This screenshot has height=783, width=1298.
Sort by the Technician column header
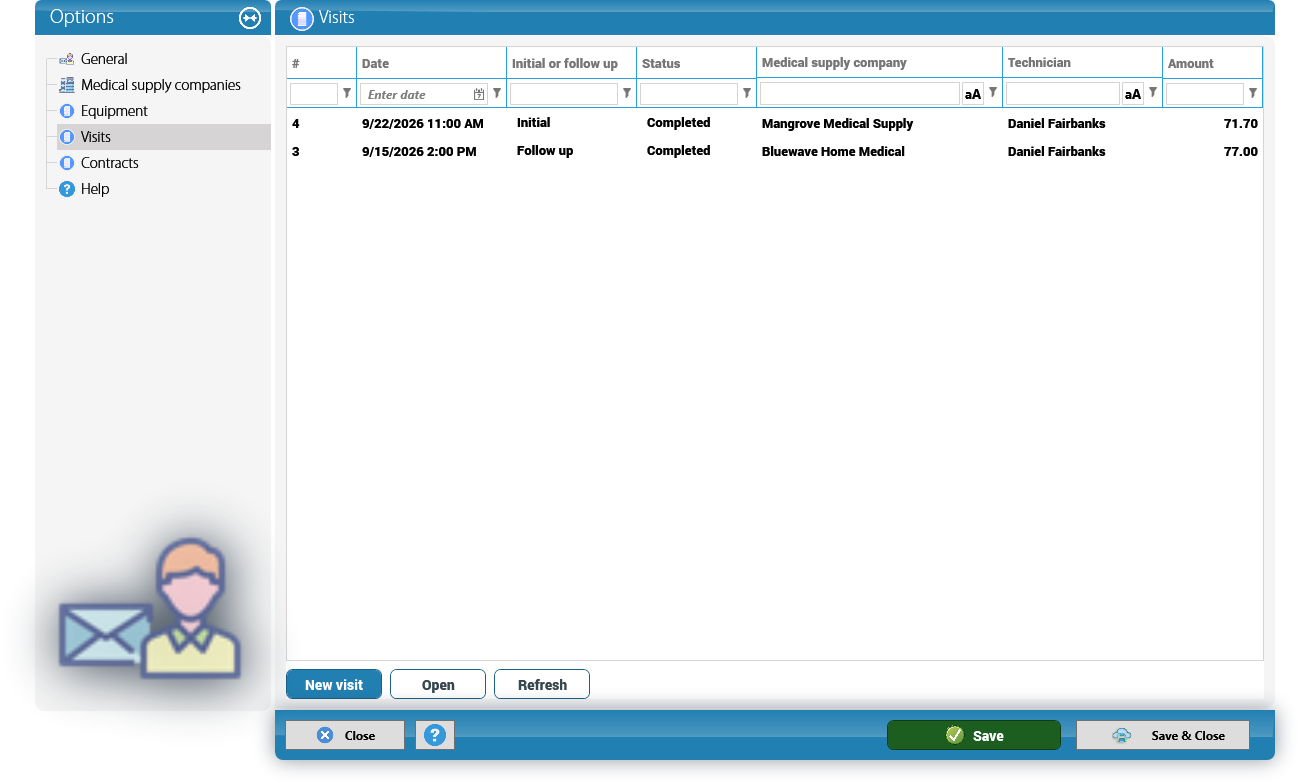click(1082, 62)
